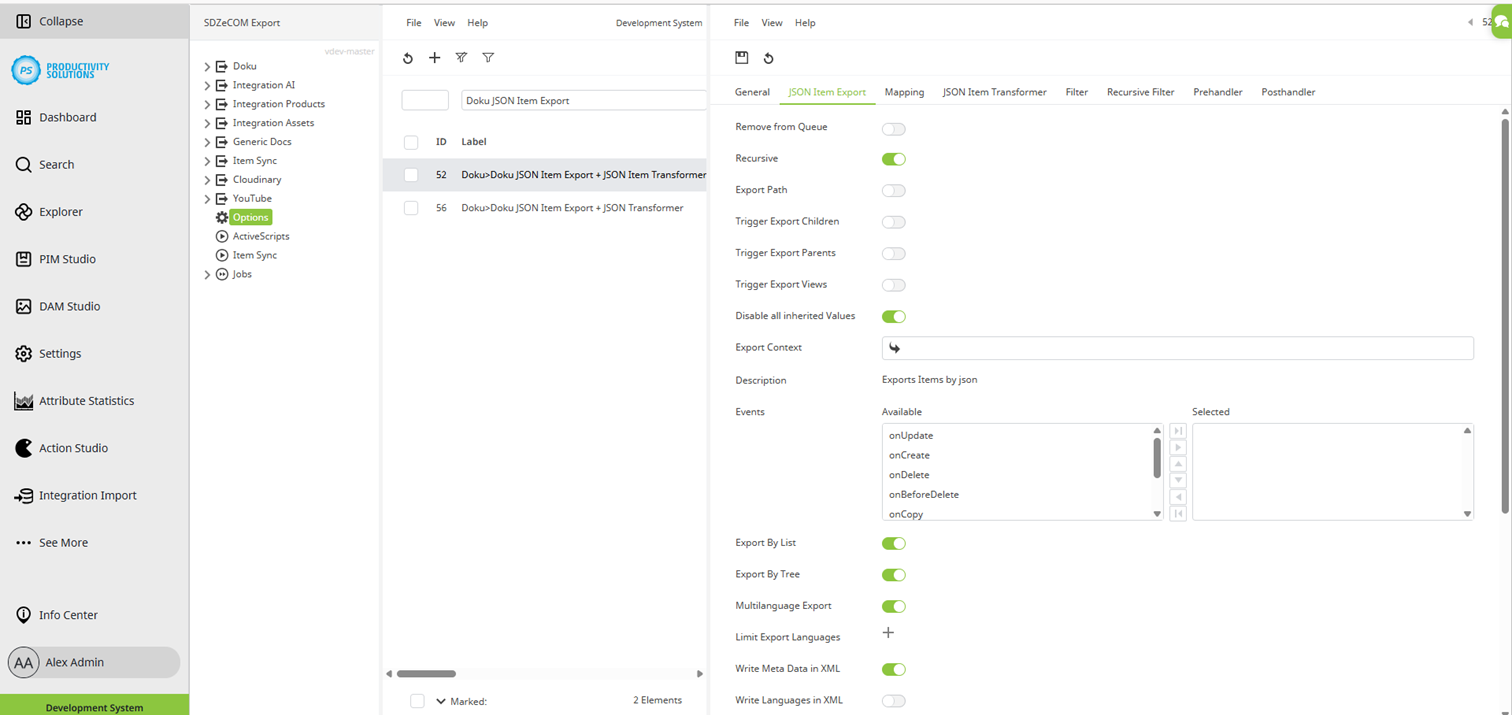Expand the Jobs tree node
This screenshot has width=1512, height=715.
click(x=207, y=275)
